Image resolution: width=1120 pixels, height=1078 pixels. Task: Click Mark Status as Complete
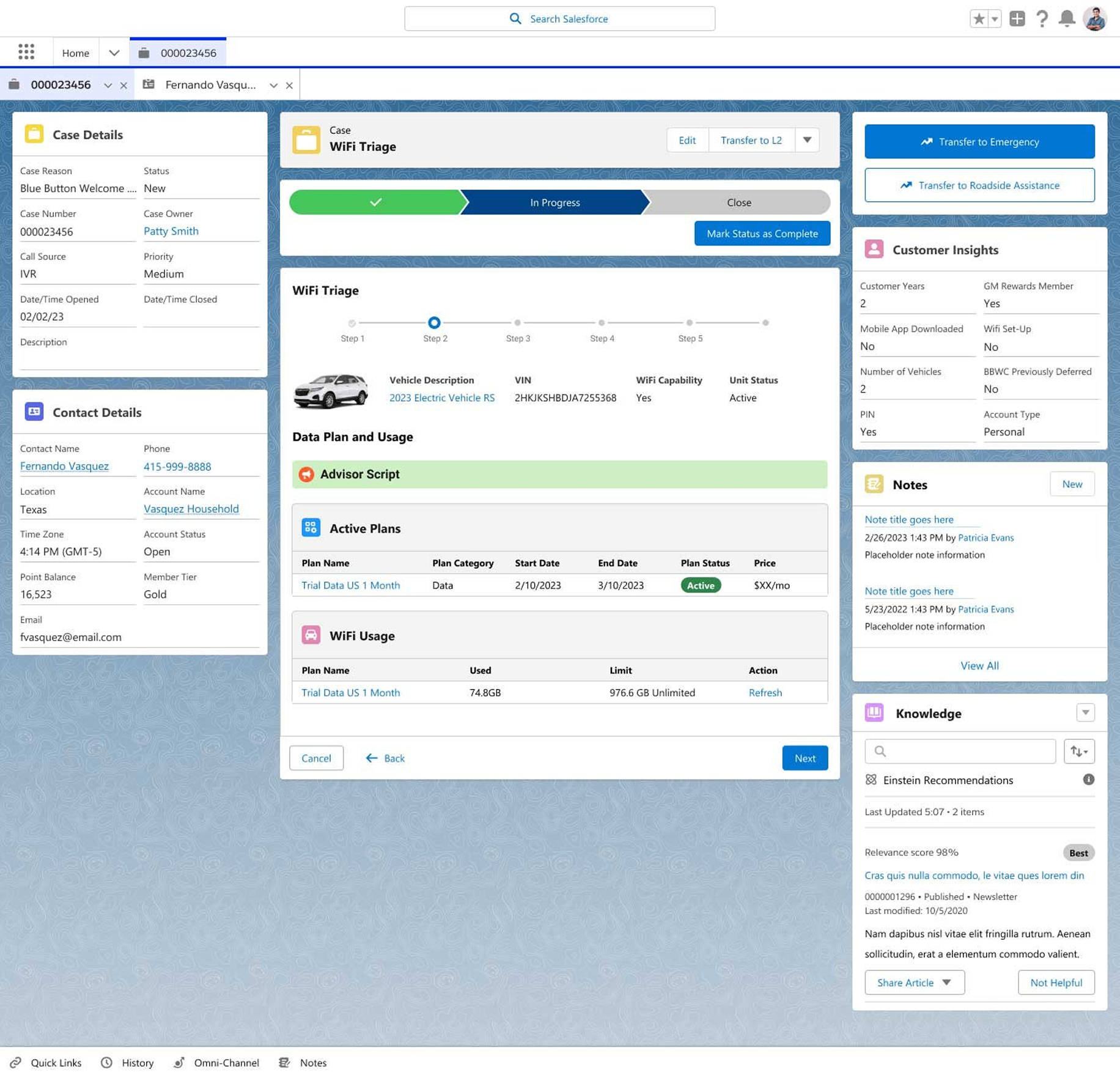(762, 233)
